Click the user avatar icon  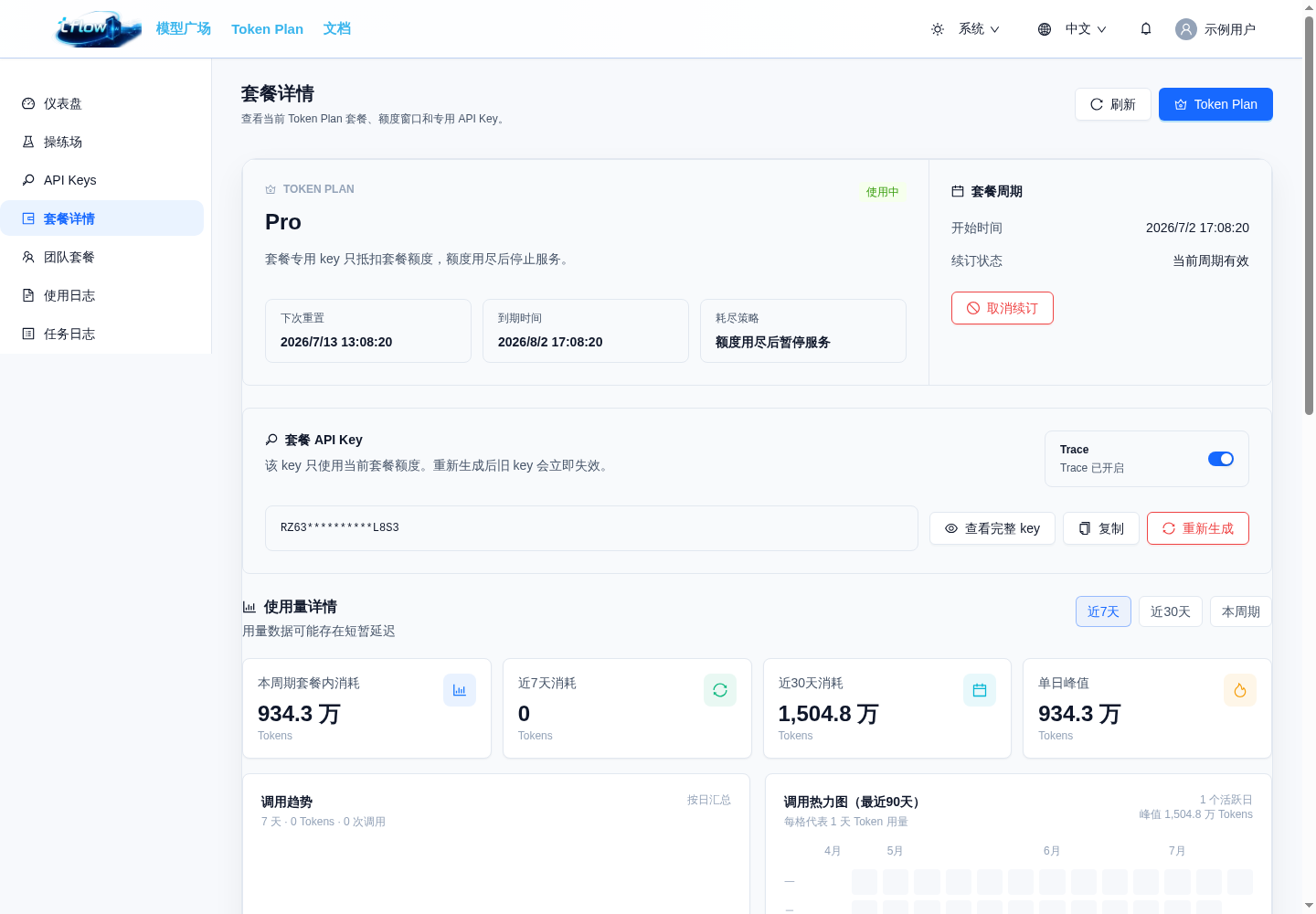point(1185,29)
